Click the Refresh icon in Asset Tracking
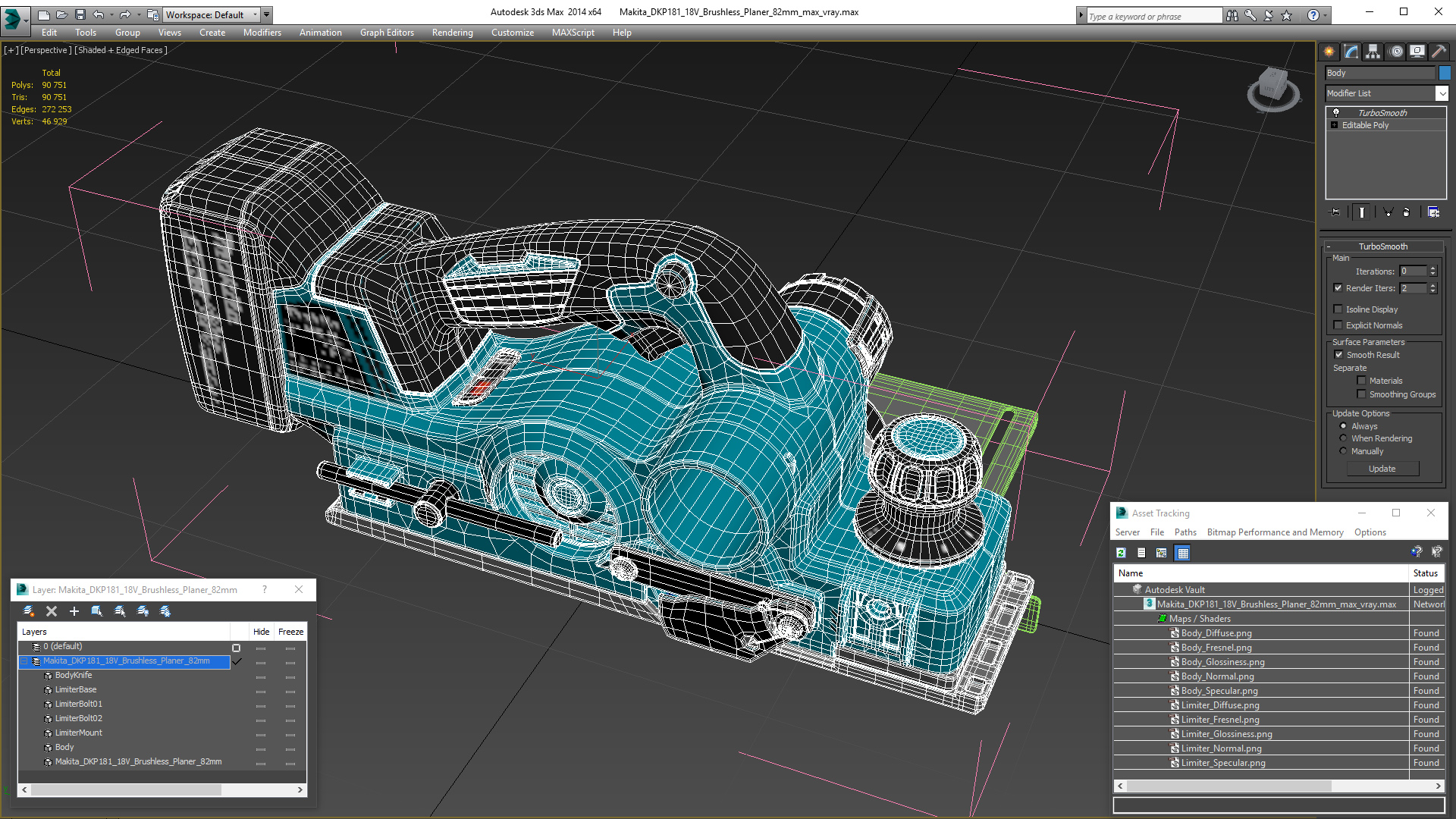1456x819 pixels. pyautogui.click(x=1121, y=553)
